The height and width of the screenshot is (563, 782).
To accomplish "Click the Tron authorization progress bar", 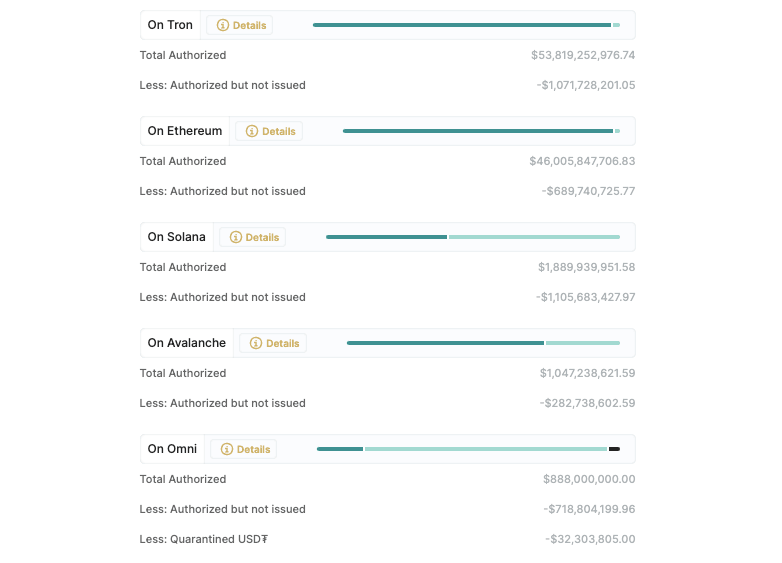I will click(465, 25).
